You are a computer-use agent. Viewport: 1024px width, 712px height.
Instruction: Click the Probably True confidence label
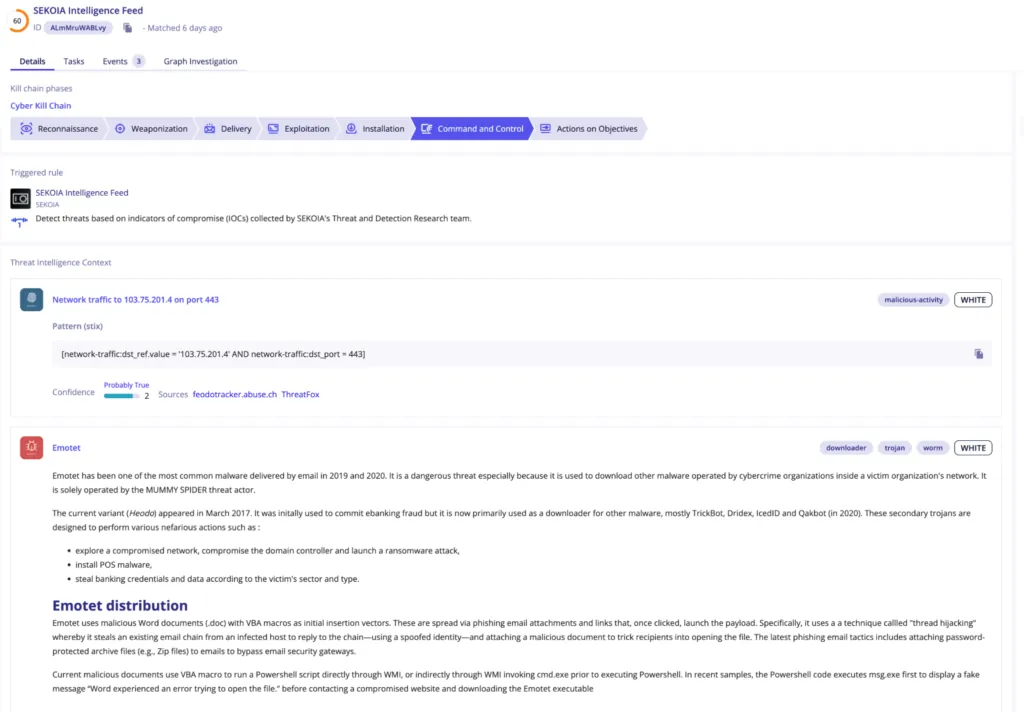[126, 385]
